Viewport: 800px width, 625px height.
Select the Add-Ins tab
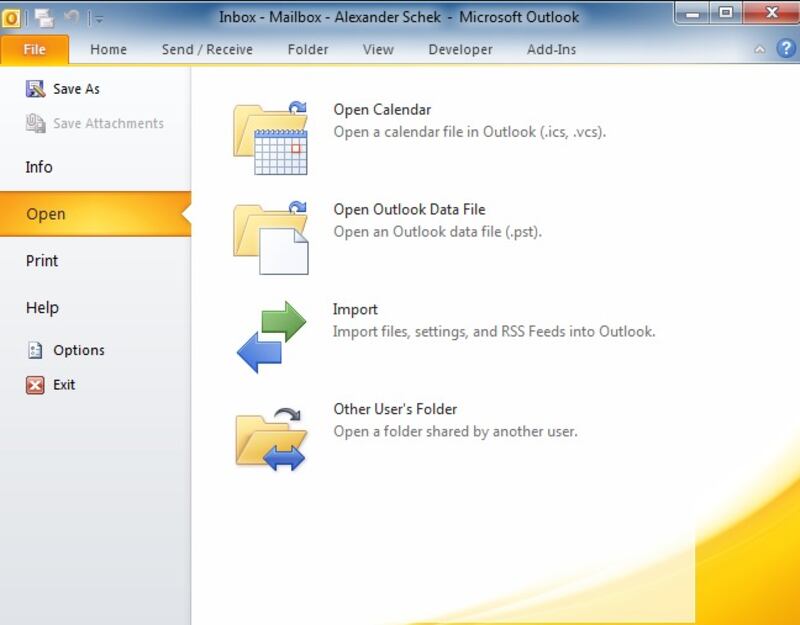pyautogui.click(x=551, y=49)
